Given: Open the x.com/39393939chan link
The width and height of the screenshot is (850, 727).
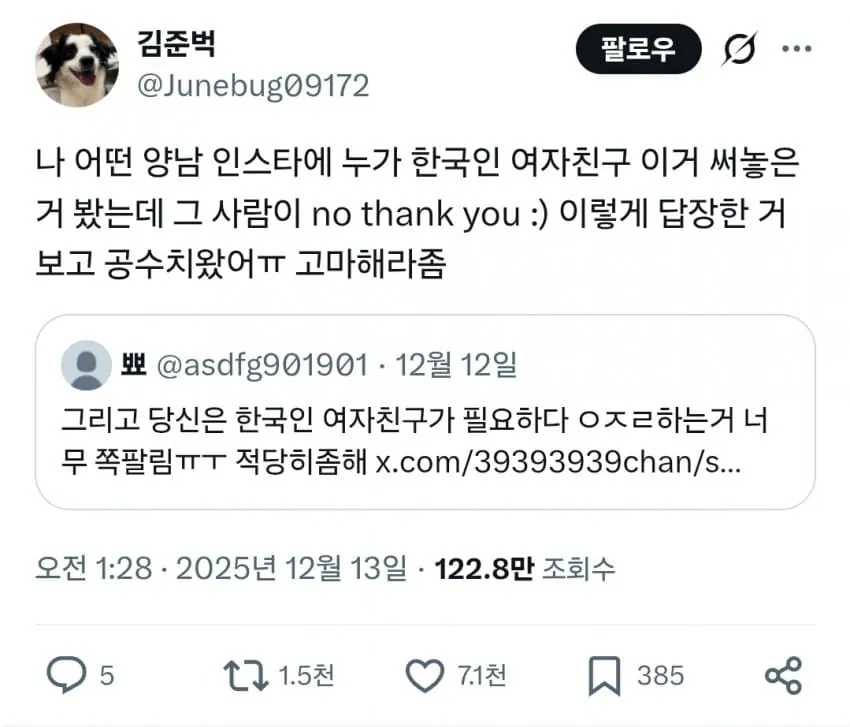Looking at the screenshot, I should (558, 462).
